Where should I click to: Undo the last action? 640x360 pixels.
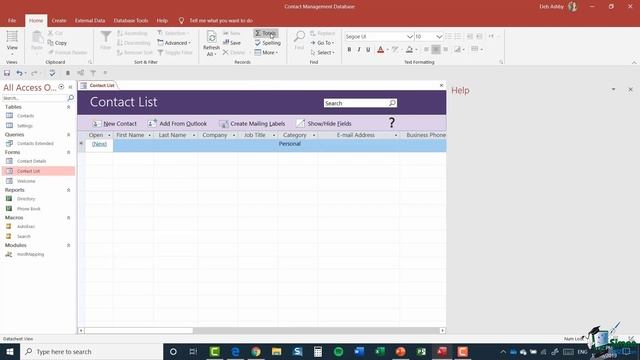coord(19,73)
